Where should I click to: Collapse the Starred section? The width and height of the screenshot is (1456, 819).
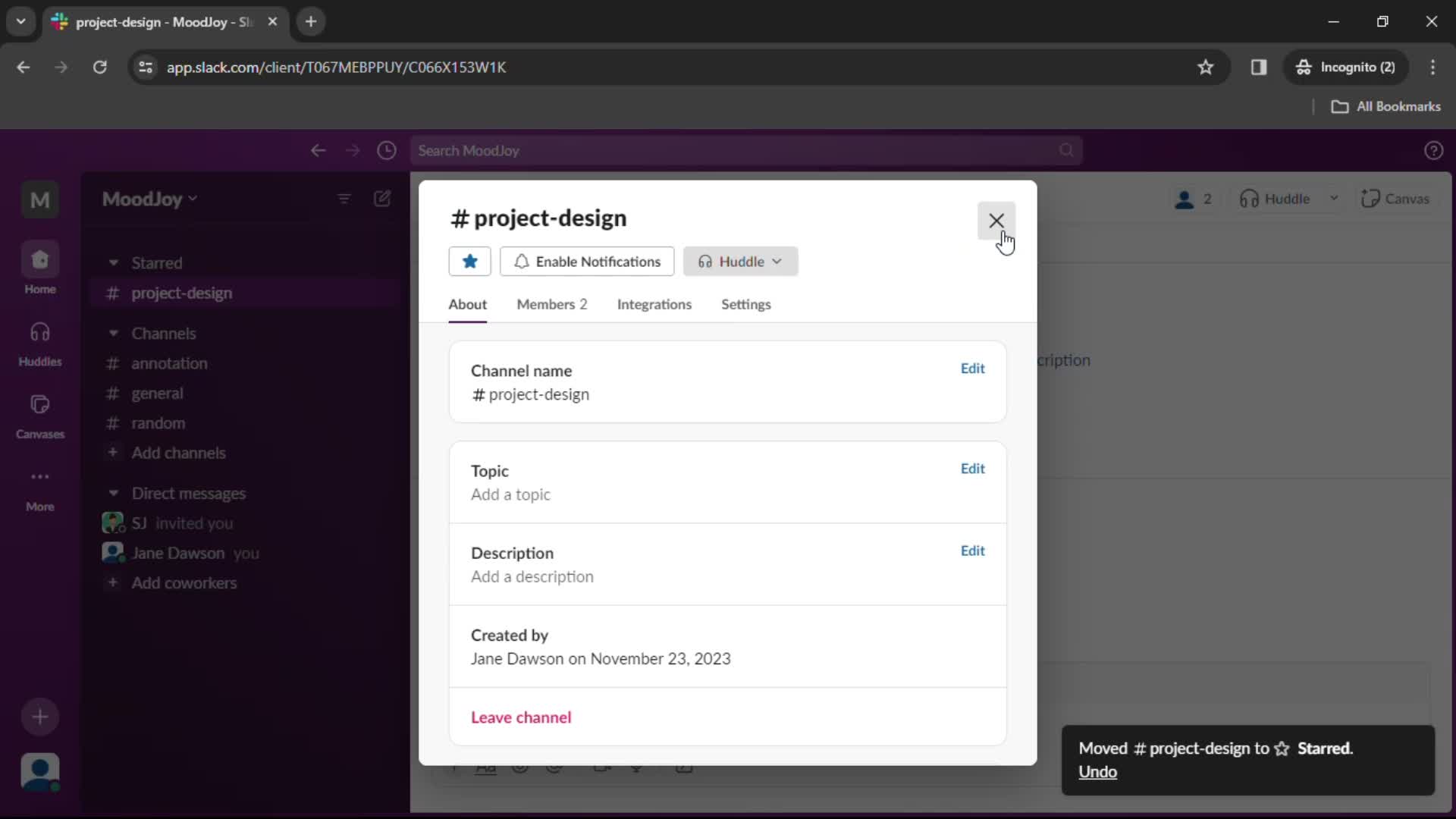114,262
